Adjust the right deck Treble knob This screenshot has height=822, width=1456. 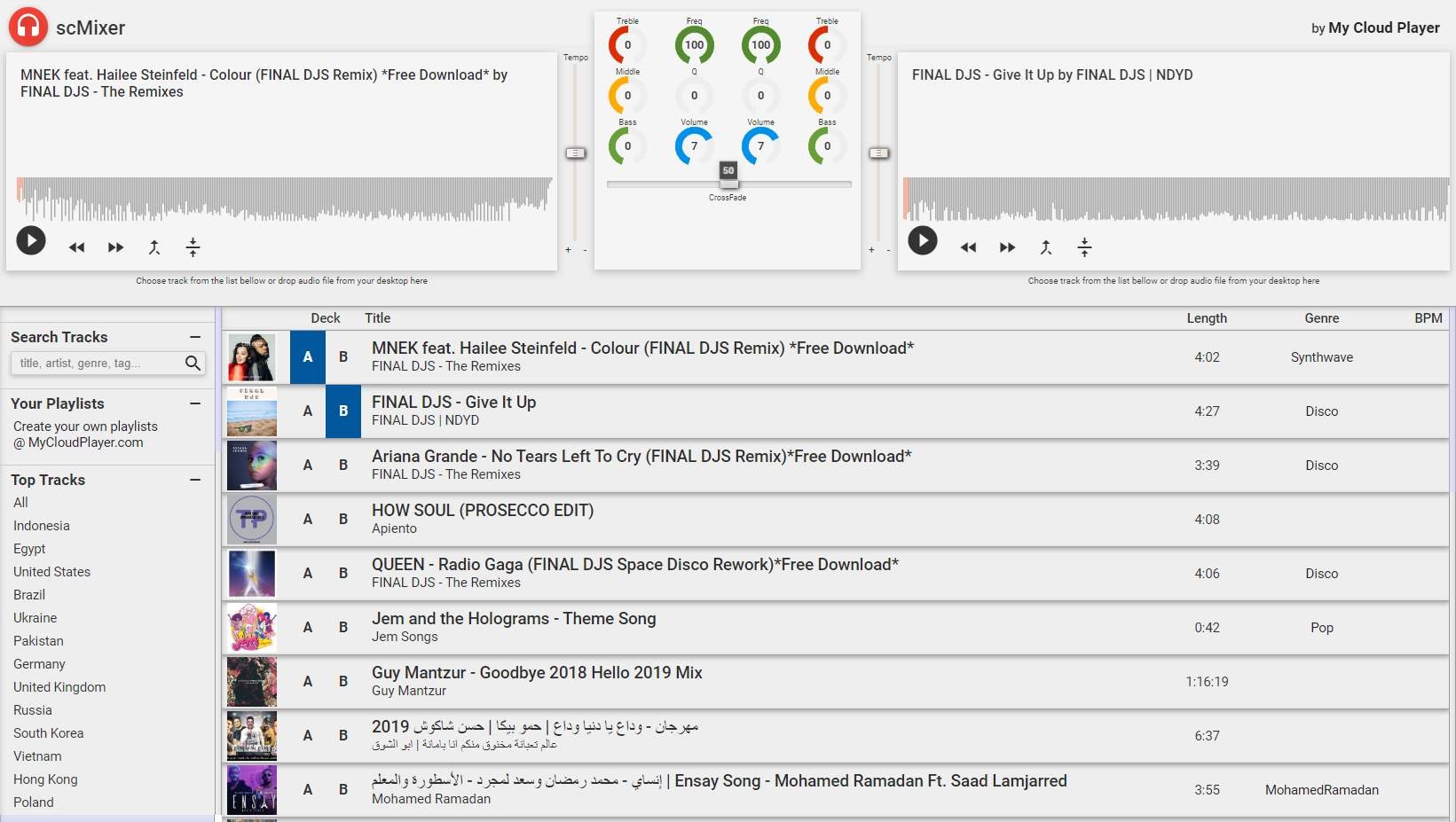tap(827, 45)
